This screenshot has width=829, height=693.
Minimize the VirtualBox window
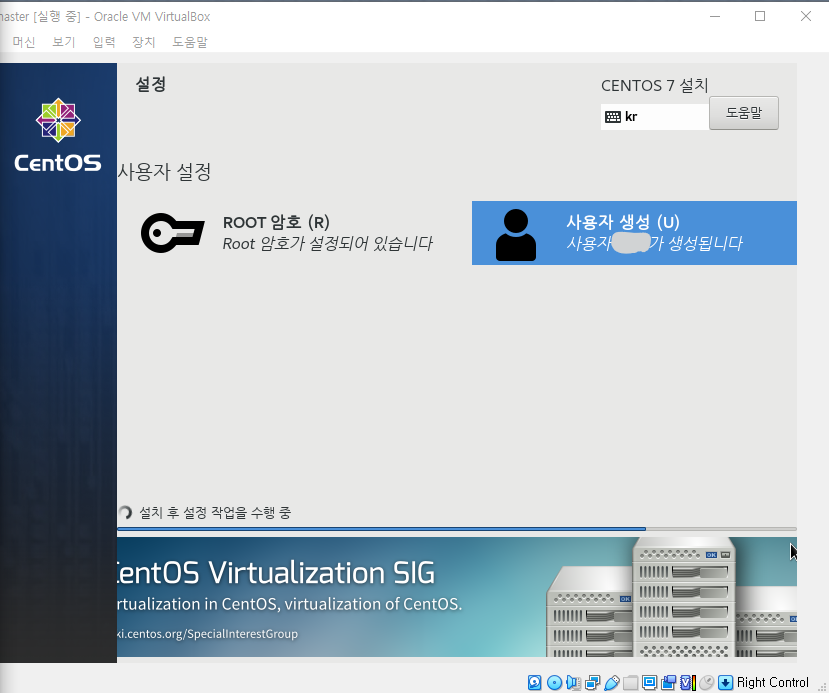pos(715,16)
